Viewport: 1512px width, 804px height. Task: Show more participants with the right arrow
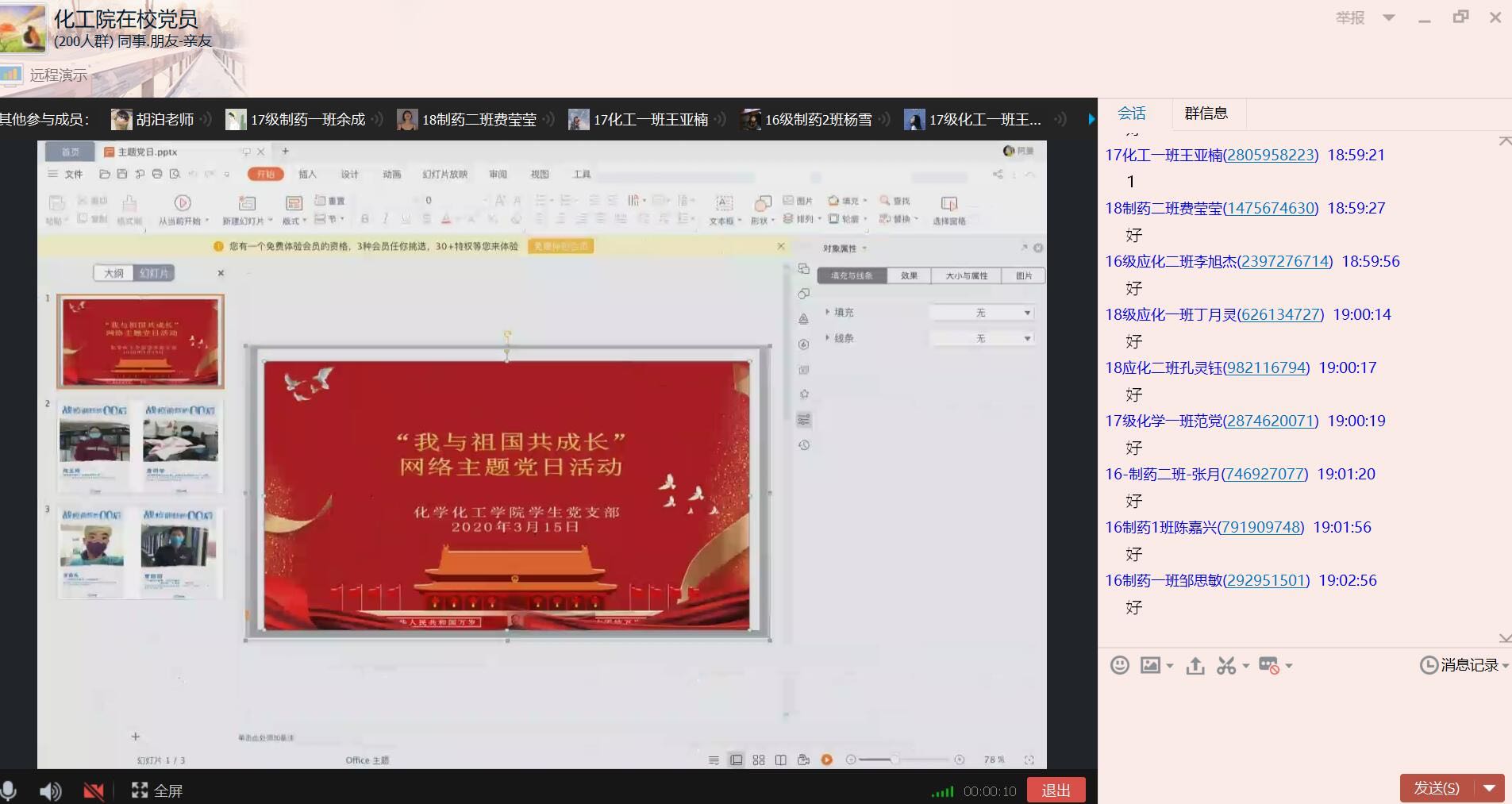(1091, 119)
